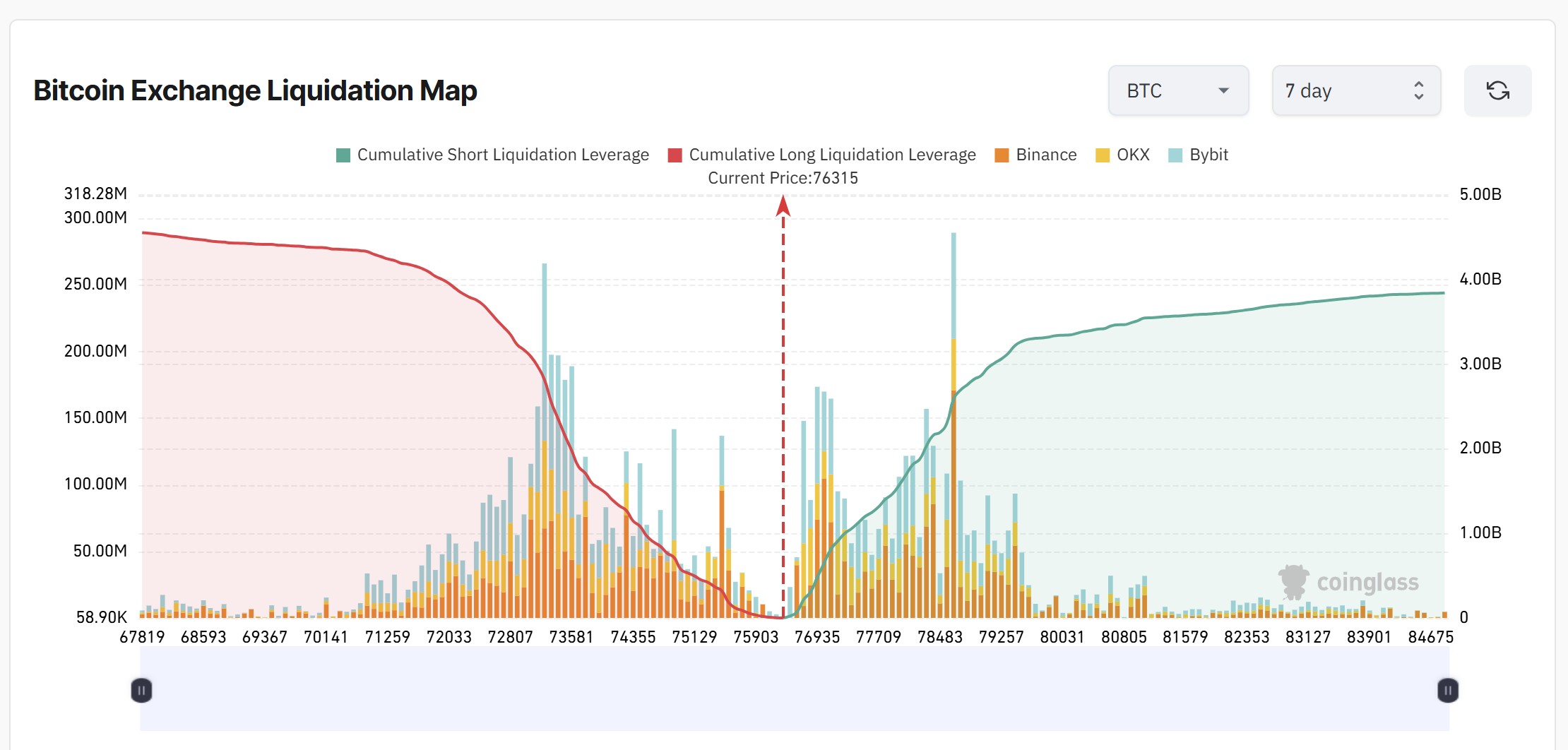Click the coinglass watermark logo

1348,582
